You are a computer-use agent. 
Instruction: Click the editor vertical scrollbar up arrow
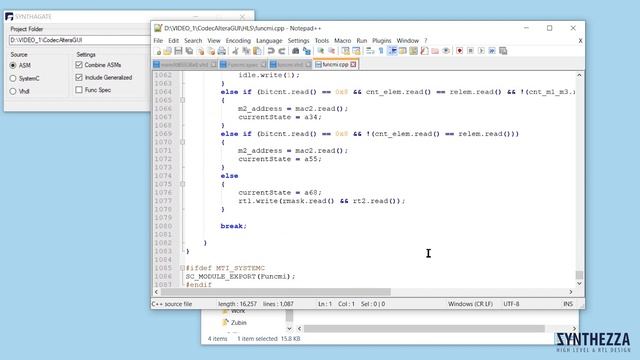[x=579, y=75]
